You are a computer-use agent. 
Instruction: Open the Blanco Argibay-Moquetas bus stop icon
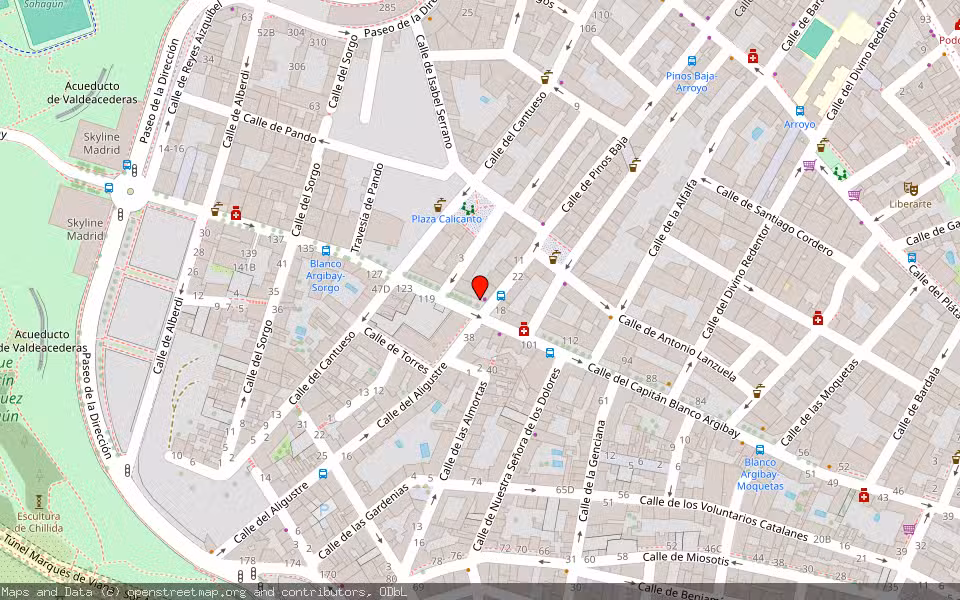[x=760, y=449]
